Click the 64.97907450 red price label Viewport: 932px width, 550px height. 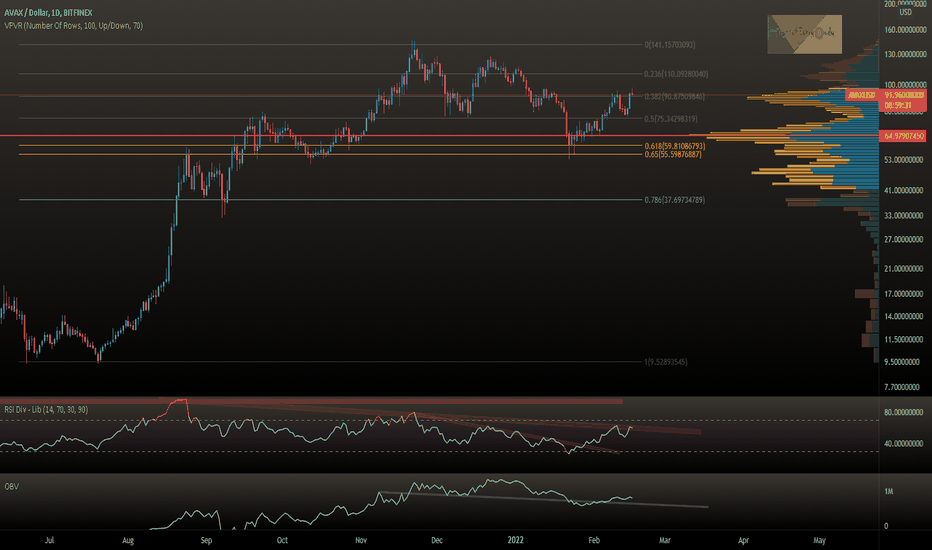904,136
